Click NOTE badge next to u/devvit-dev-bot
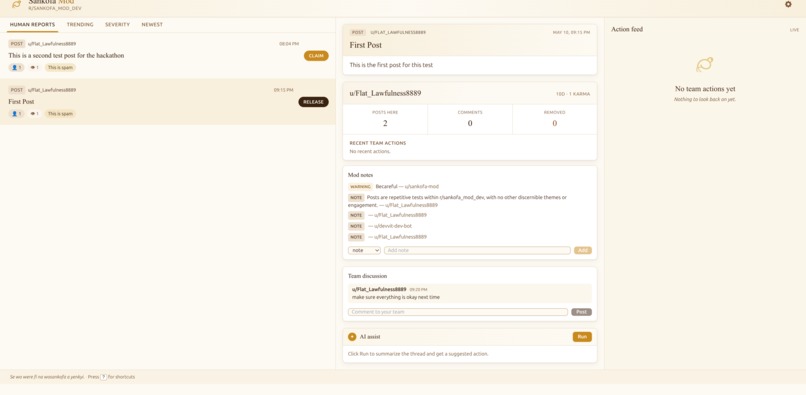 [356, 226]
